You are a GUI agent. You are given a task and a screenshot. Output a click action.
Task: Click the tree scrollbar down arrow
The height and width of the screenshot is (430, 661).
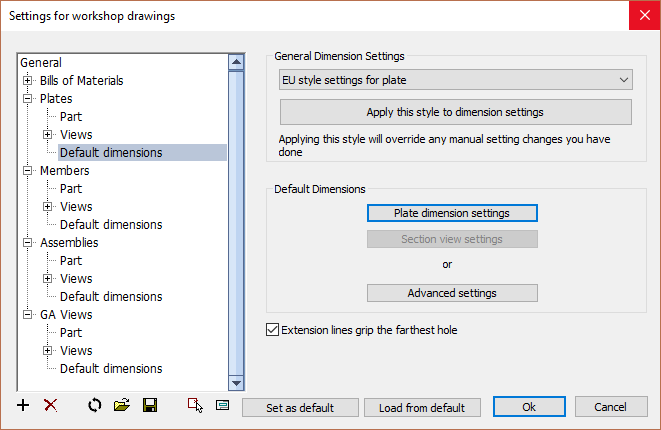click(x=236, y=383)
